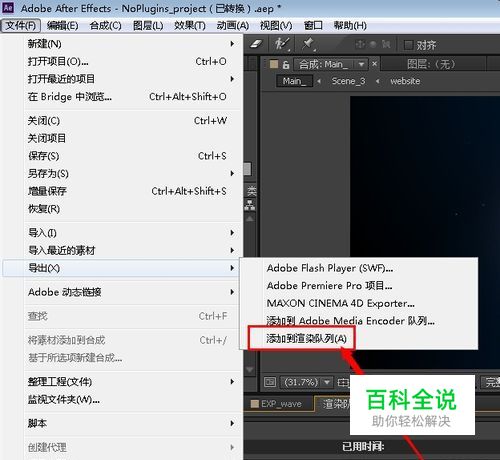Choose 添加到 Adobe Media Encoder 队列...
The width and height of the screenshot is (500, 460).
[359, 321]
